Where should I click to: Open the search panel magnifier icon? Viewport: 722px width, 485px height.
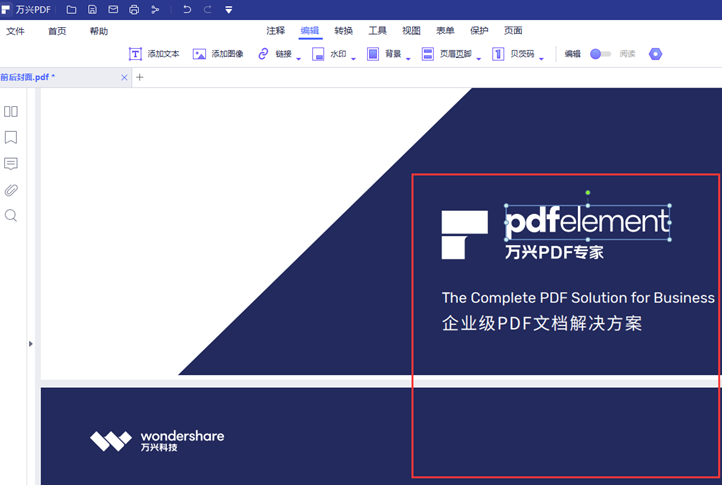pyautogui.click(x=11, y=216)
